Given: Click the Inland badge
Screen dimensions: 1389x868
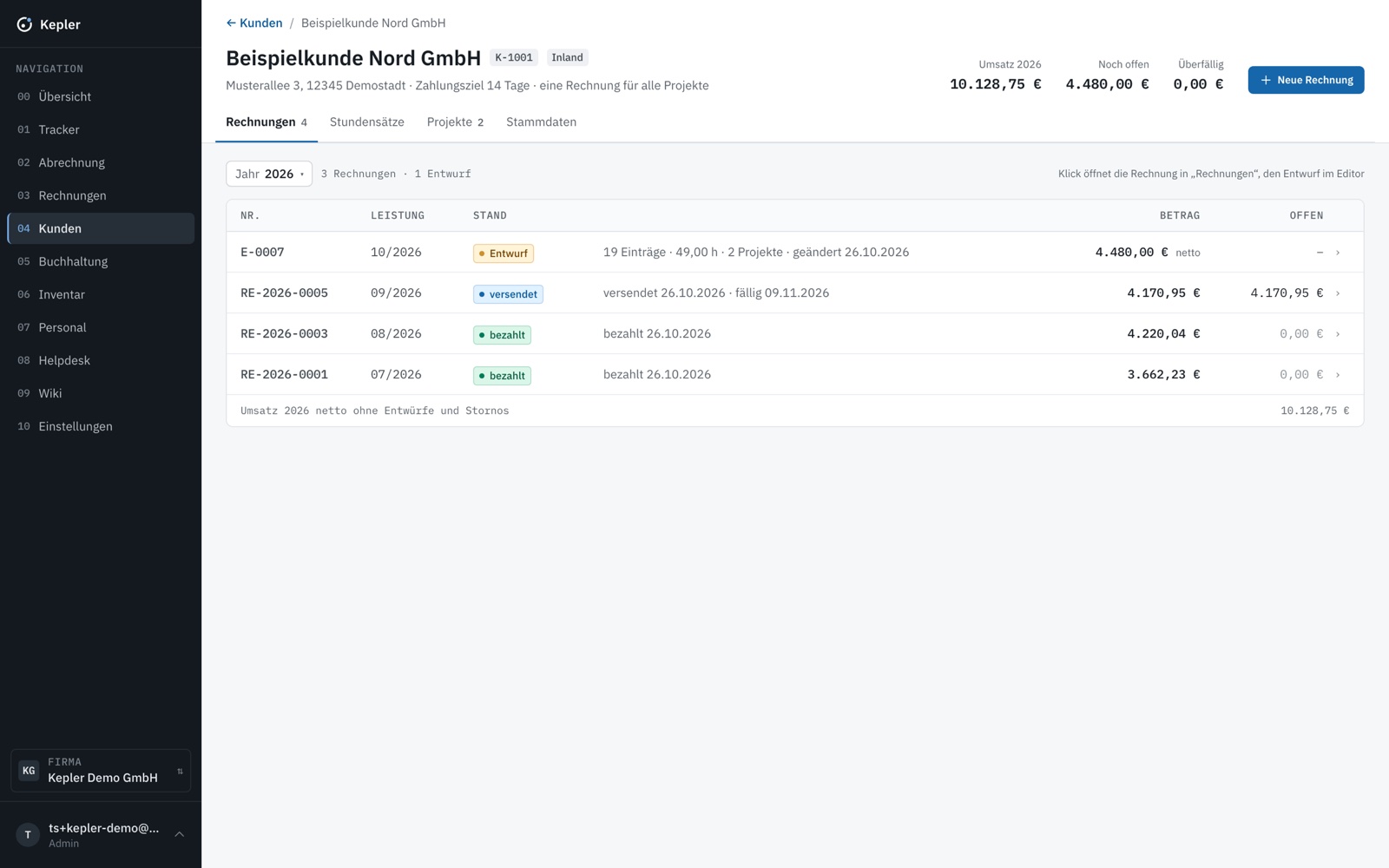Looking at the screenshot, I should tap(568, 57).
